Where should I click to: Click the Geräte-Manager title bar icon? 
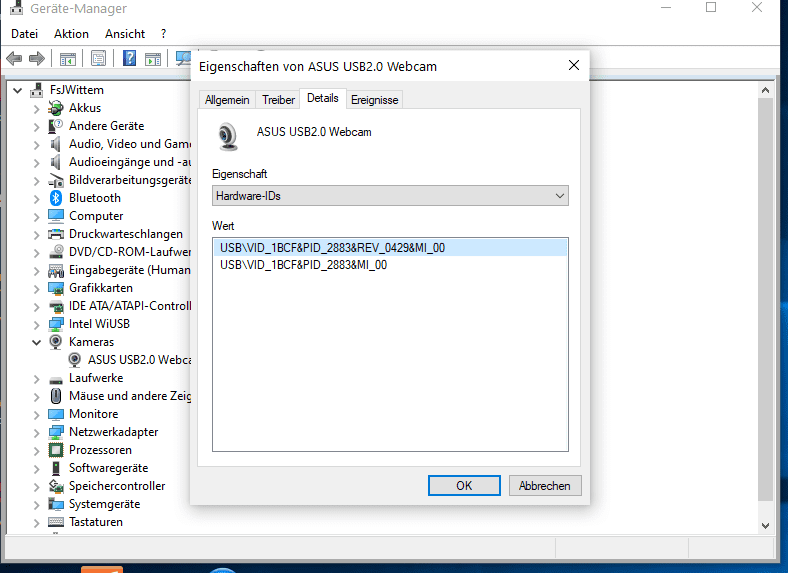17,8
